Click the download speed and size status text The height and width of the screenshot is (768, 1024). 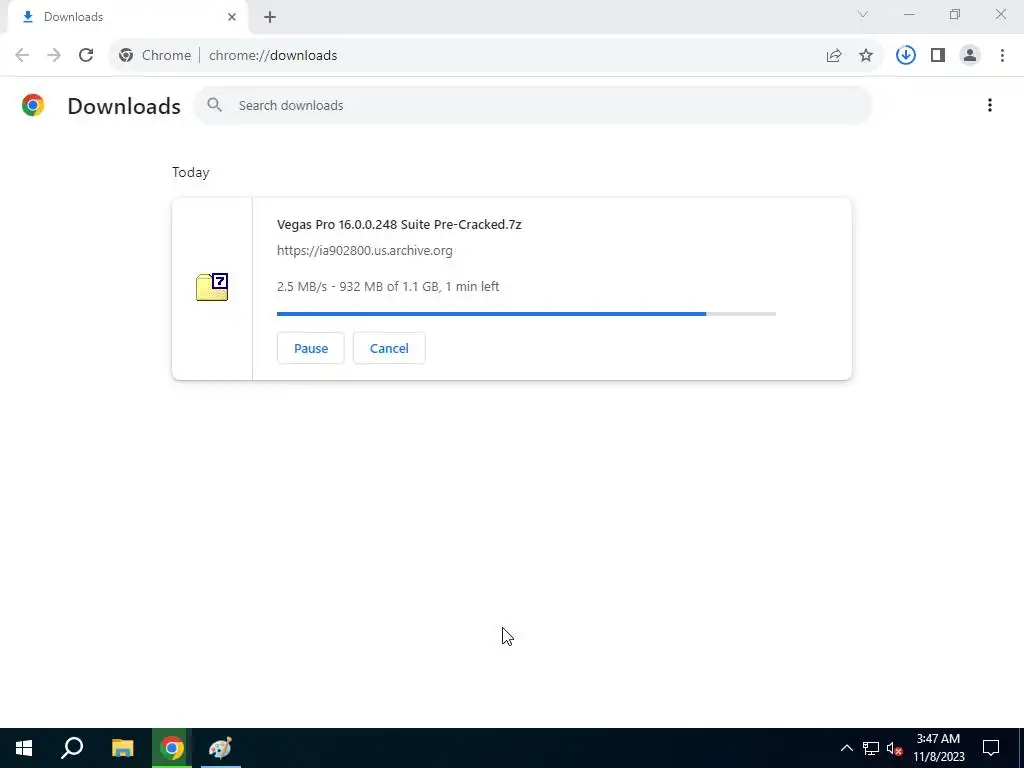tap(388, 287)
